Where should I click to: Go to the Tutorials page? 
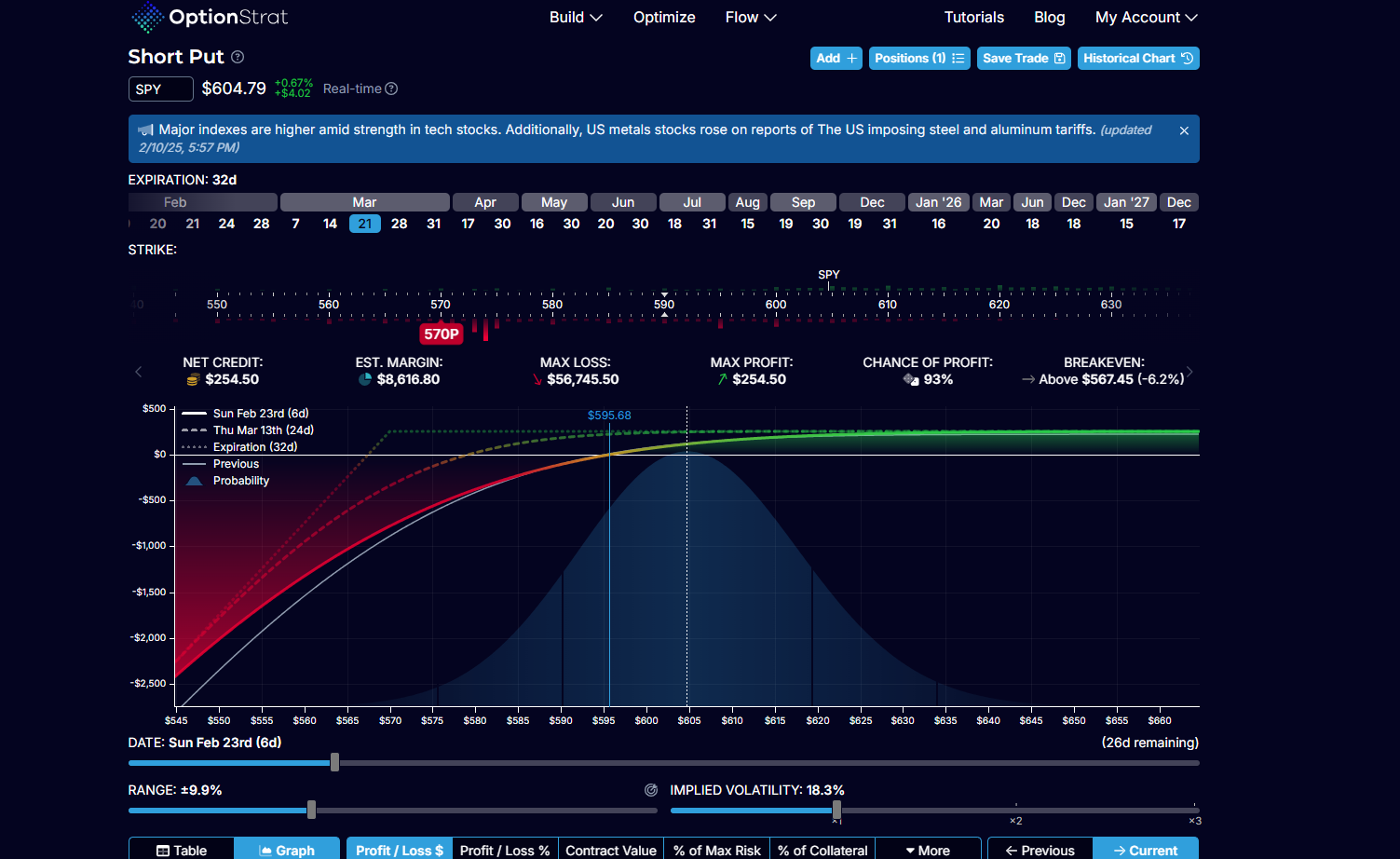tap(973, 17)
